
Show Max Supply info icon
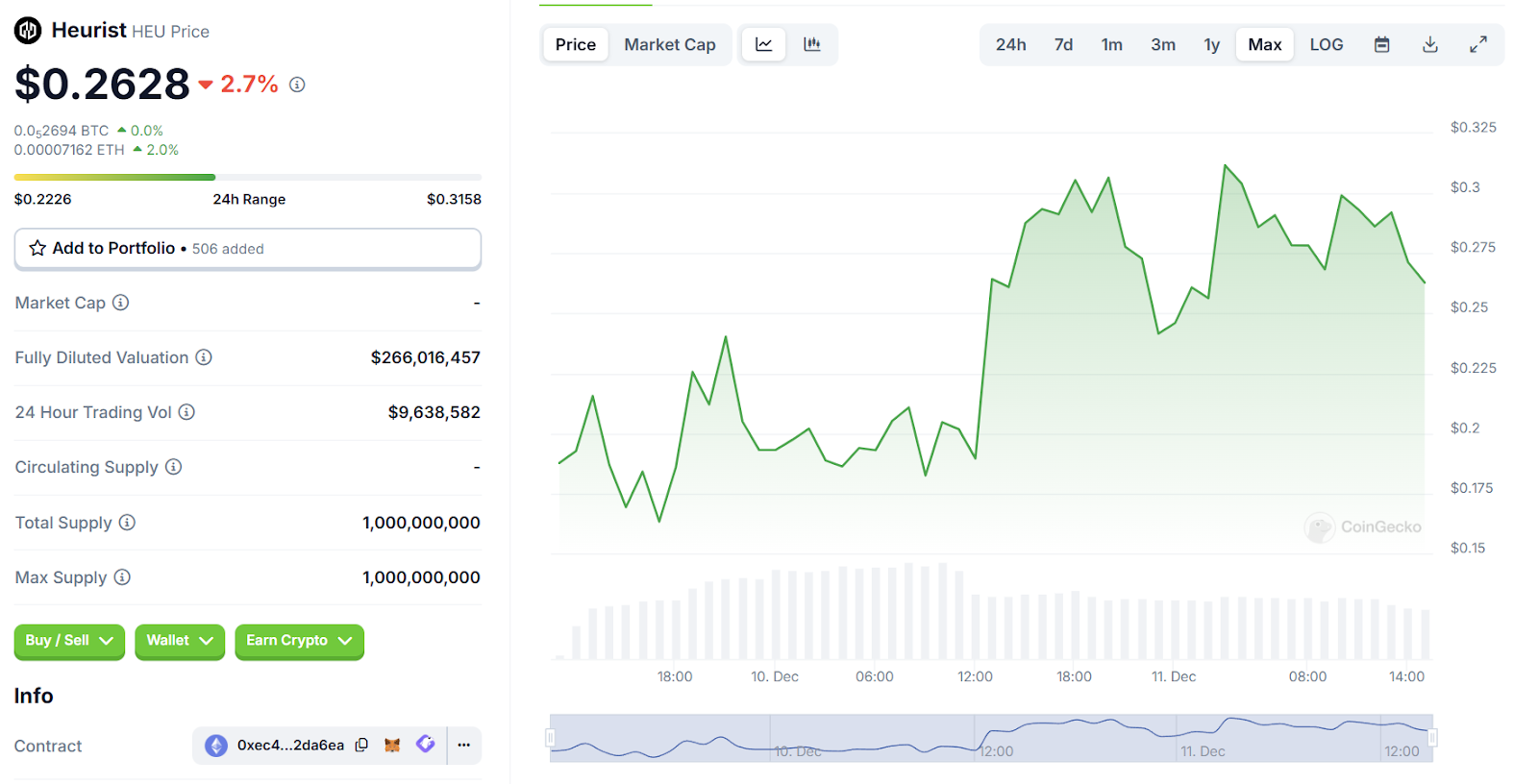122,577
